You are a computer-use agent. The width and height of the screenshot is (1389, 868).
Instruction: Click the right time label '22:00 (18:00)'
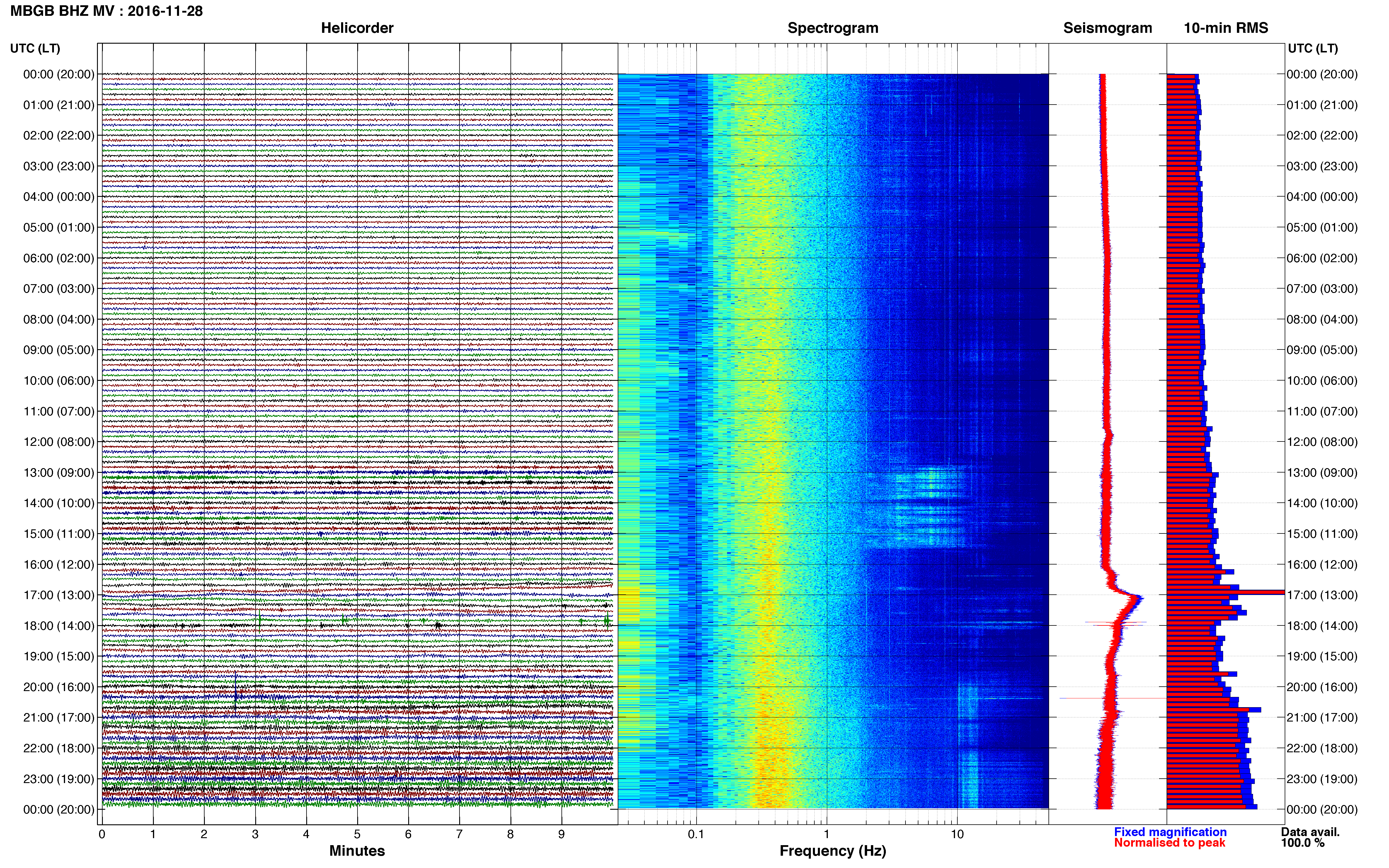click(x=1322, y=748)
